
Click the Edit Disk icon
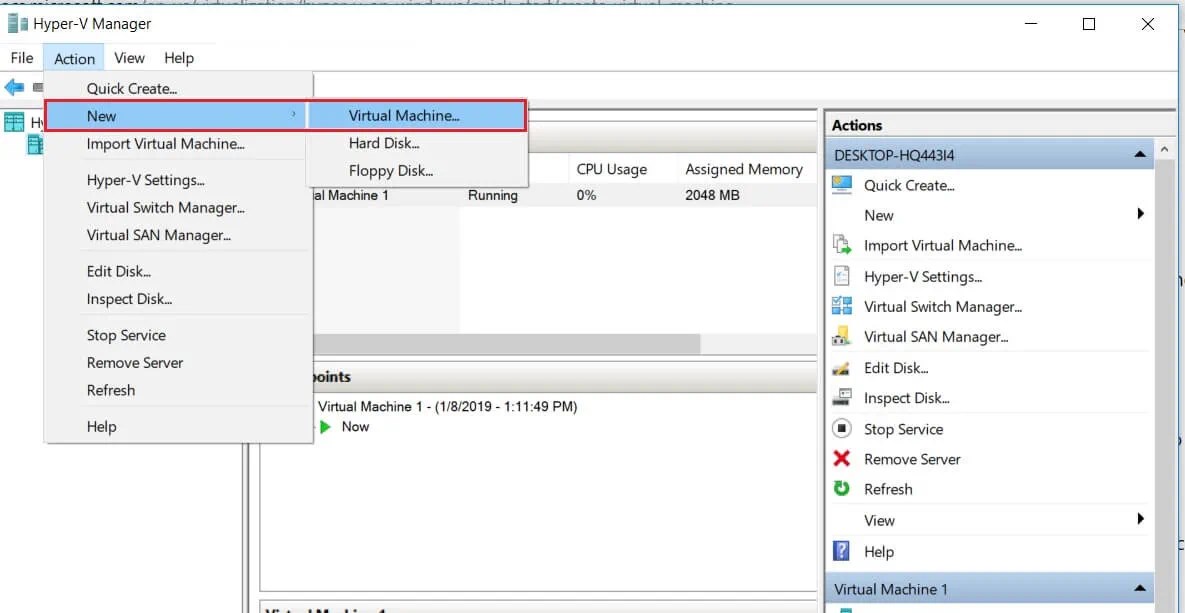pos(839,367)
